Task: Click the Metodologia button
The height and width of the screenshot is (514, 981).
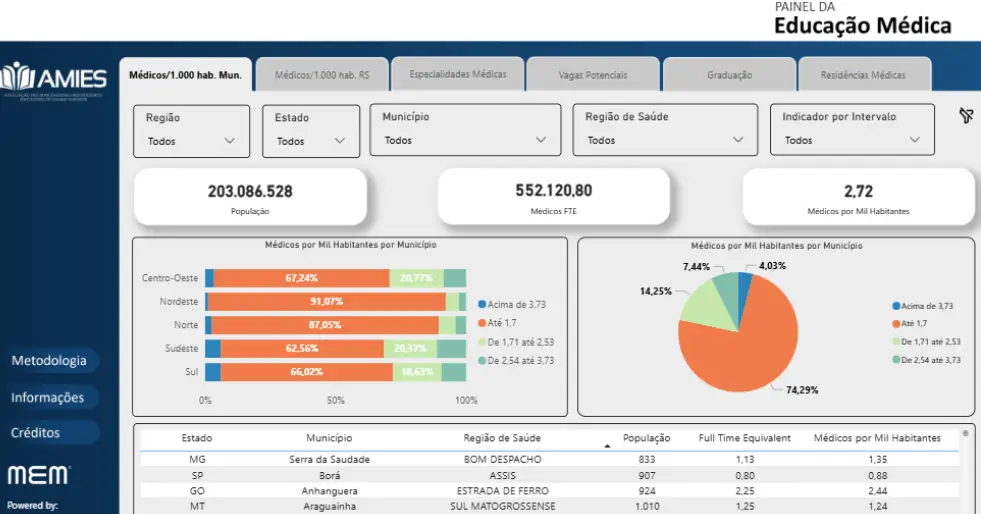Action: coord(49,361)
